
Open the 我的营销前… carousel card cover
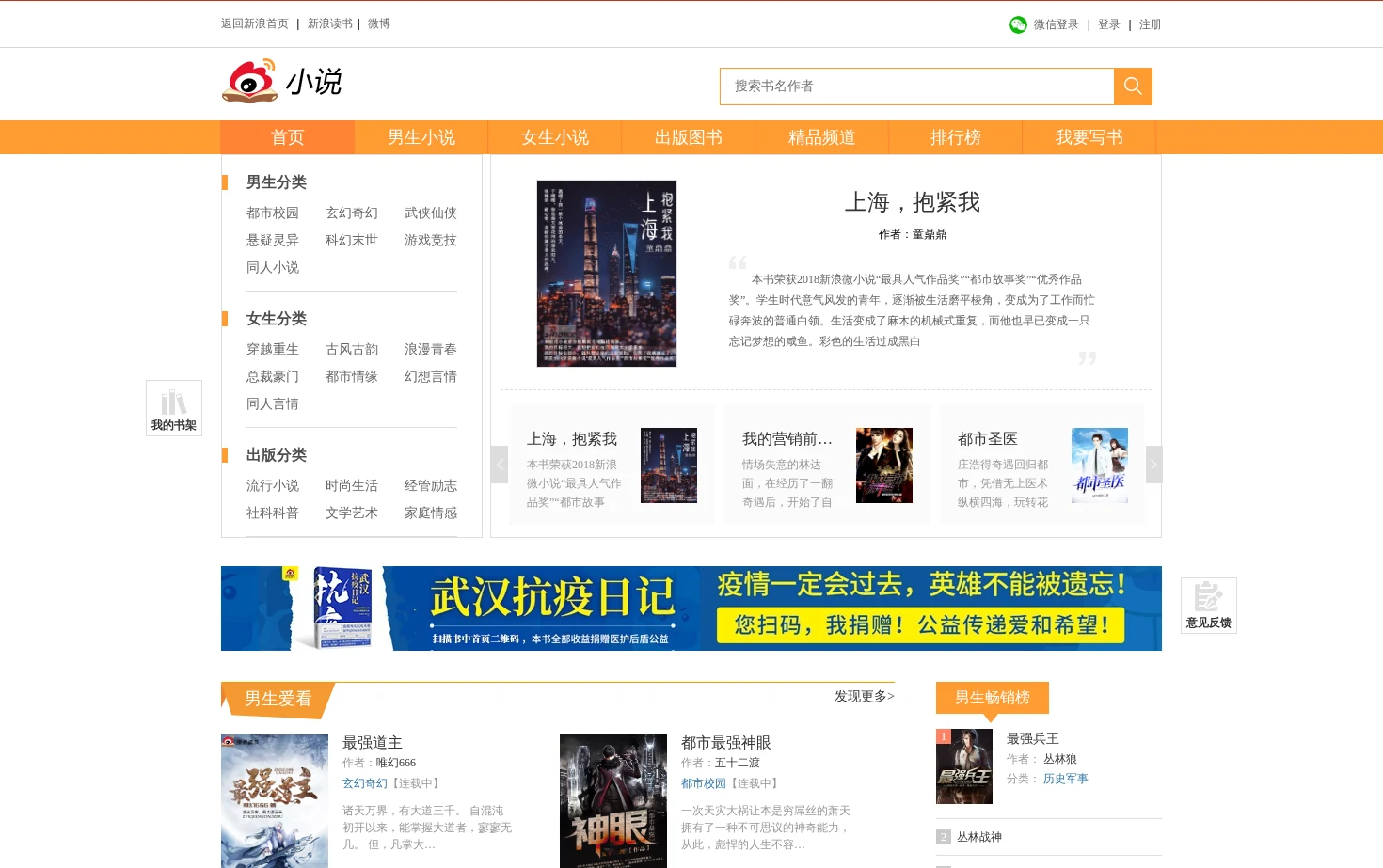884,466
